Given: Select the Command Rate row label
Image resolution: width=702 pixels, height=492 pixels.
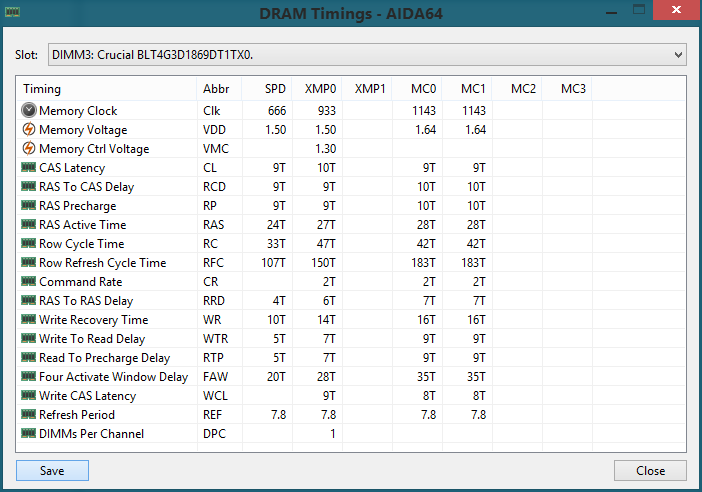Looking at the screenshot, I should 81,282.
